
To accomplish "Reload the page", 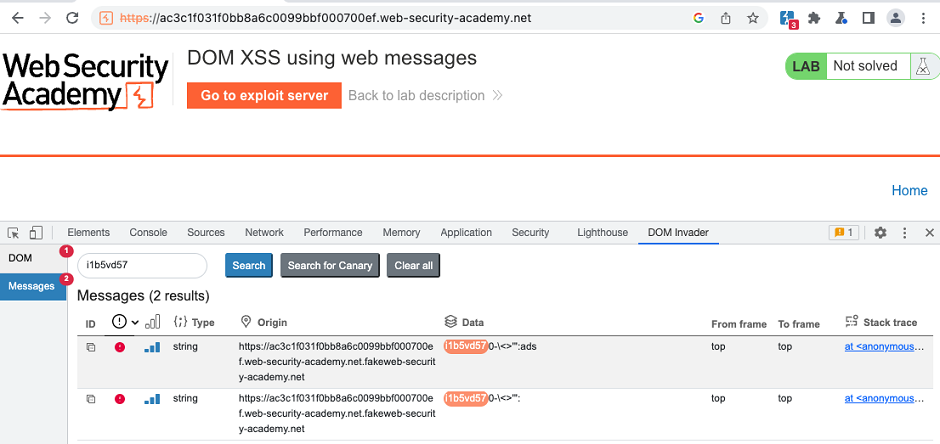I will (73, 18).
